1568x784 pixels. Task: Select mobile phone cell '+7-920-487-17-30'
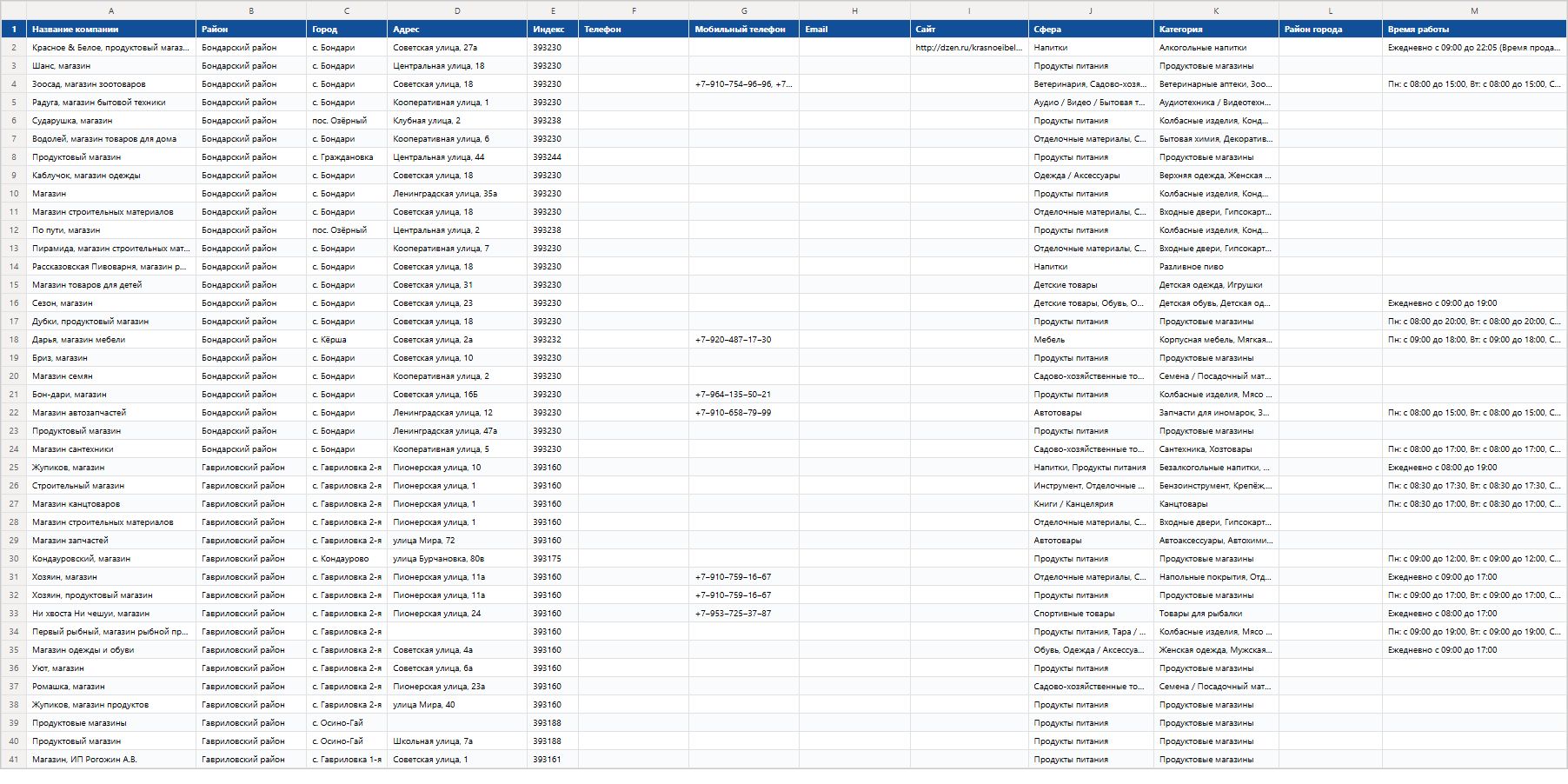coord(744,339)
